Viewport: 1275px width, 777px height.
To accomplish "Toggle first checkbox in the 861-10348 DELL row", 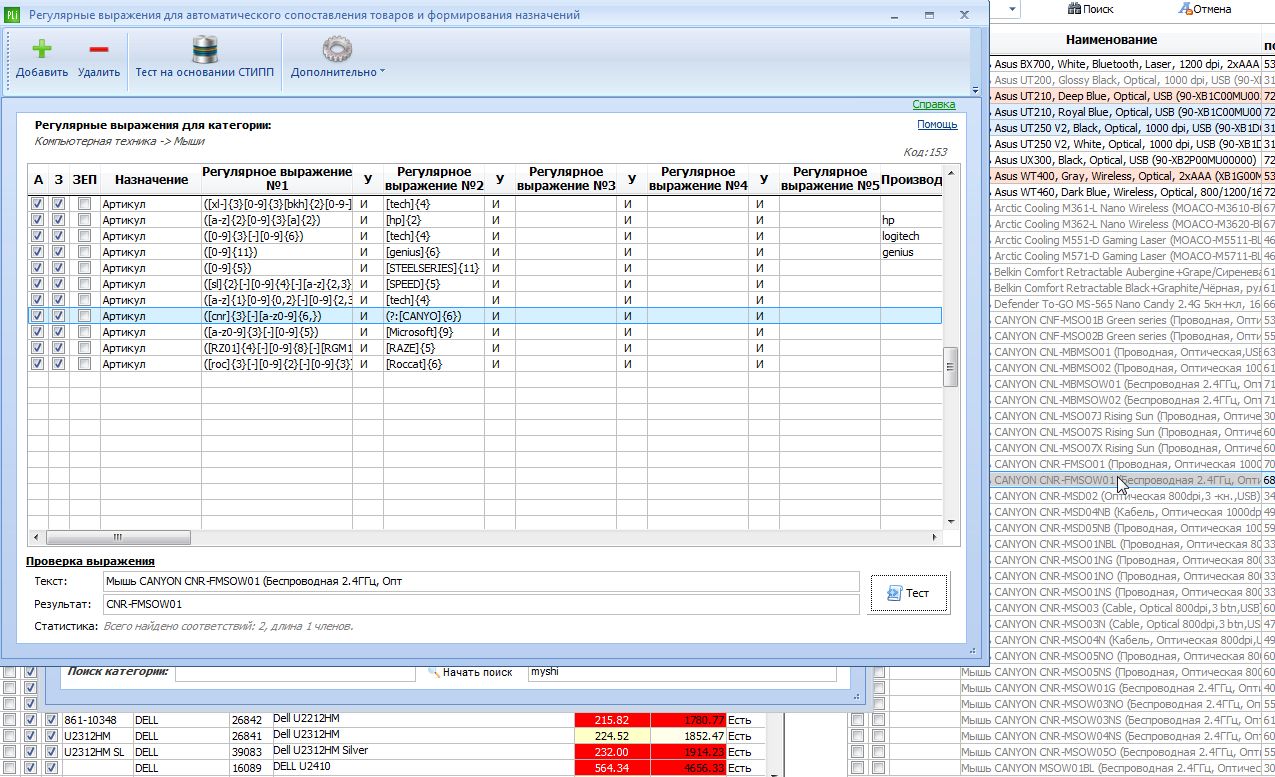I will click(x=9, y=720).
